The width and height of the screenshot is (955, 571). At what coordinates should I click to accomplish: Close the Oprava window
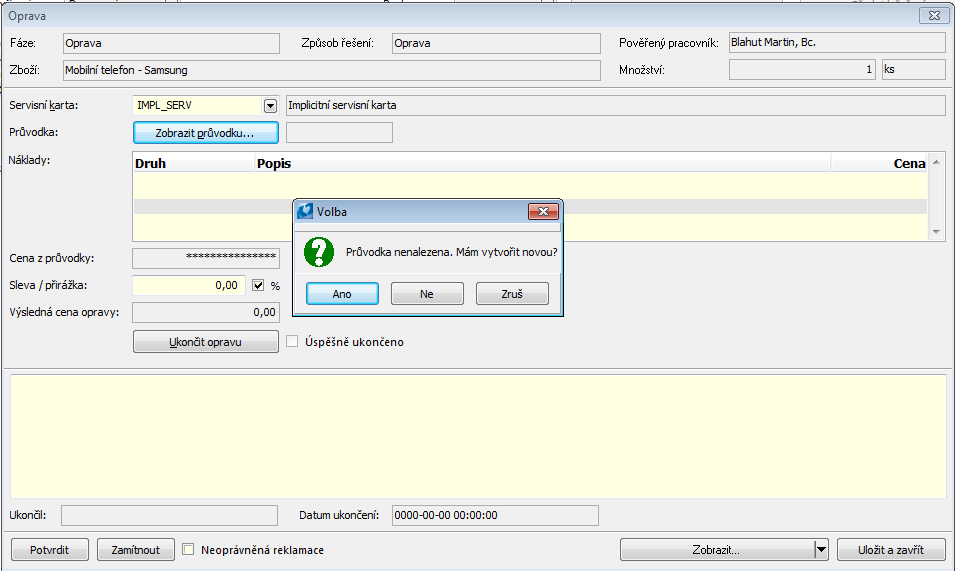(934, 16)
